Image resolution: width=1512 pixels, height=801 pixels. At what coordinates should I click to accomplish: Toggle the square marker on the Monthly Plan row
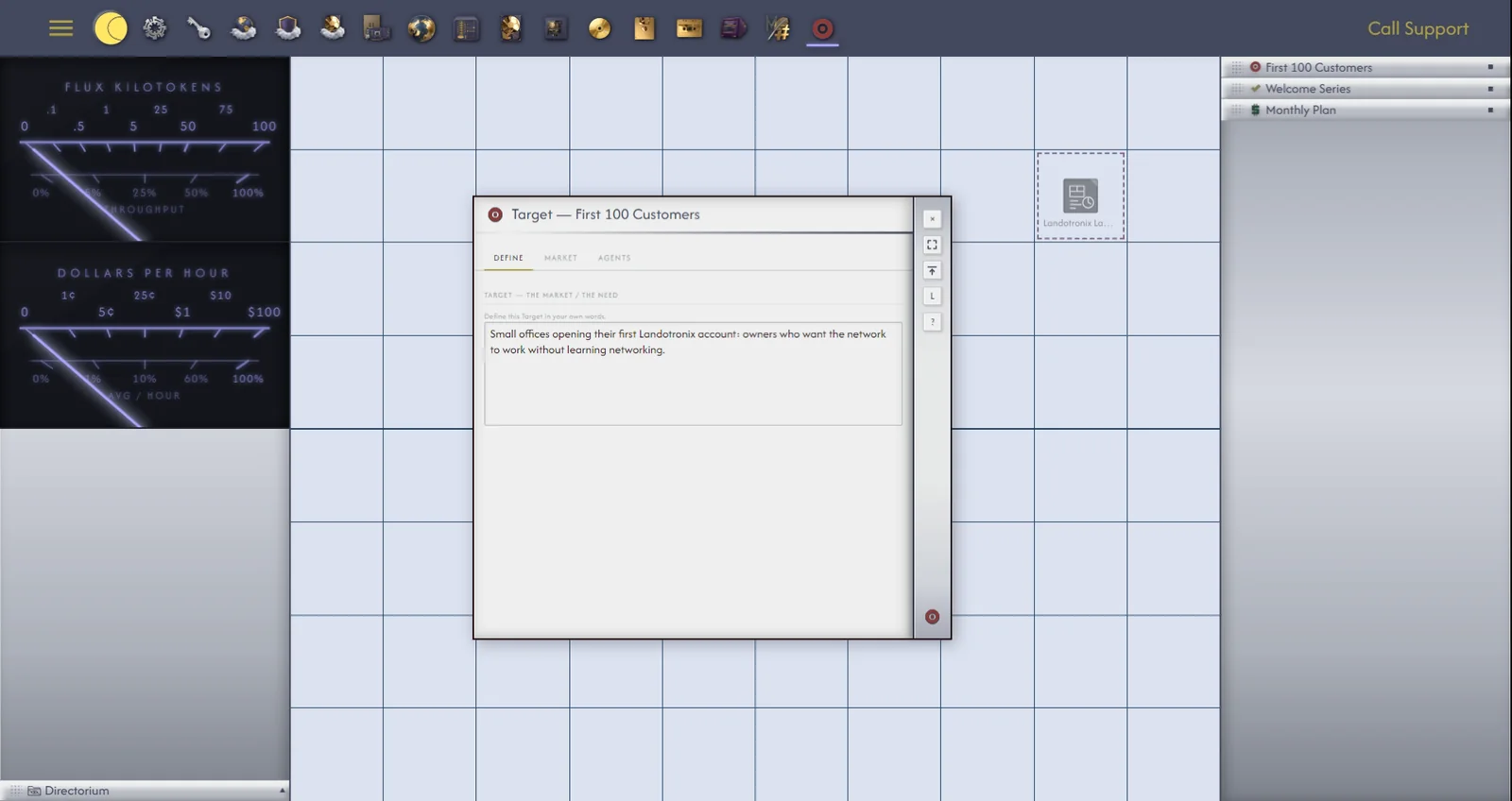pyautogui.click(x=1490, y=110)
